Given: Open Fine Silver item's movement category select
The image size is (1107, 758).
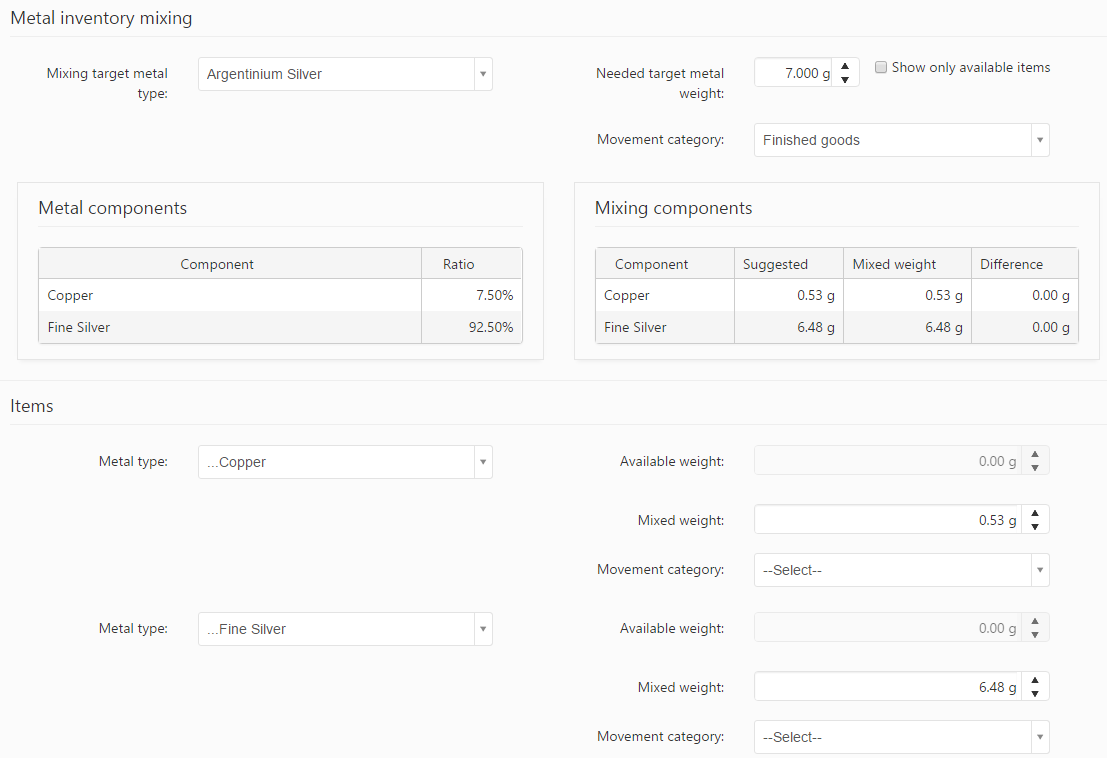Looking at the screenshot, I should pos(901,737).
